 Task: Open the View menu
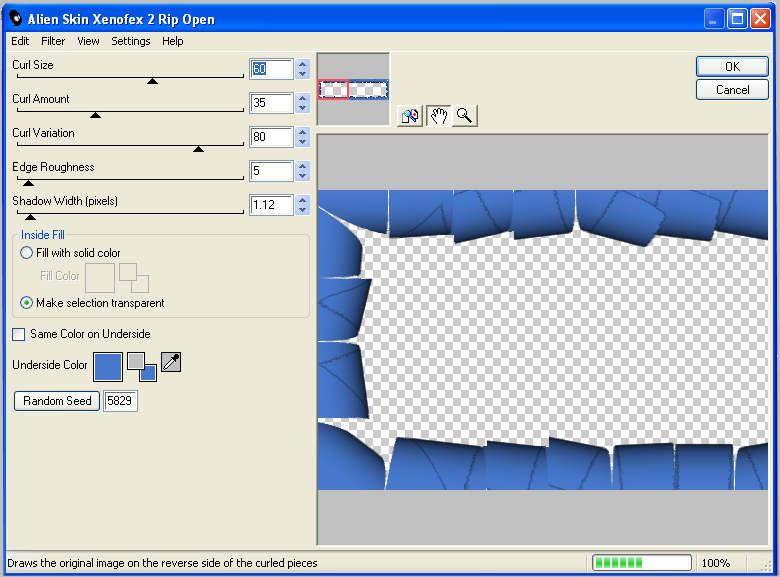pos(88,41)
